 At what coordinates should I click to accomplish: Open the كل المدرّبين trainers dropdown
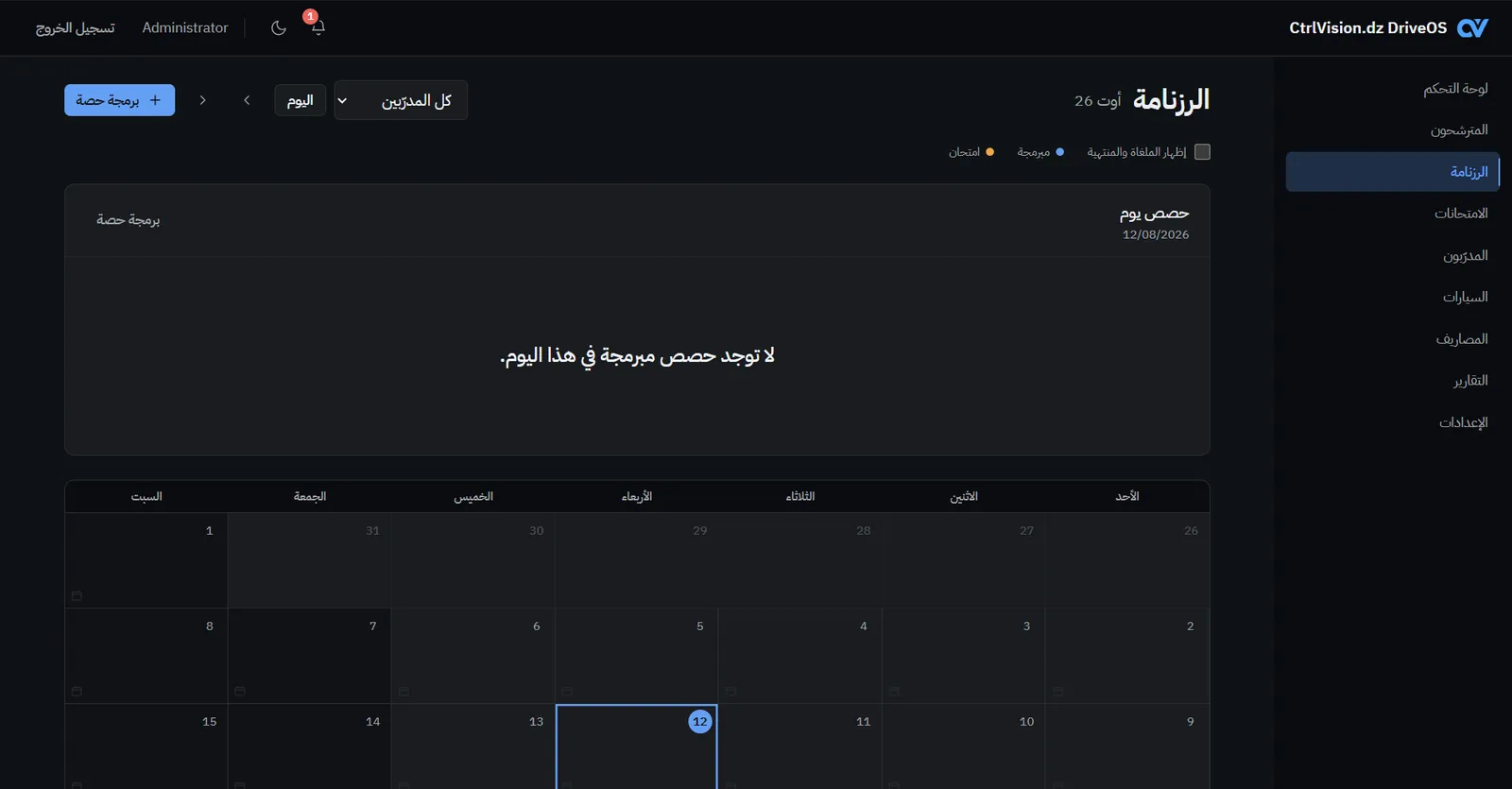(401, 100)
